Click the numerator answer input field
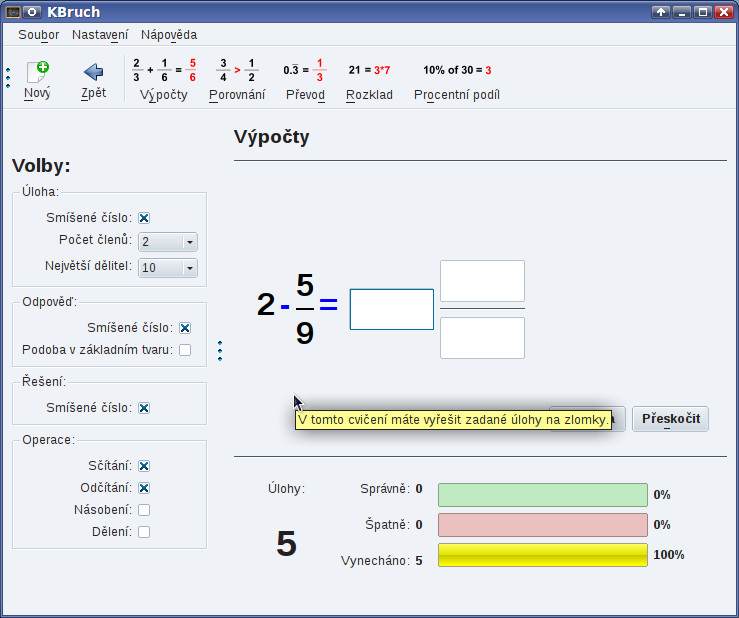Screen dimensions: 739x618 (482, 281)
